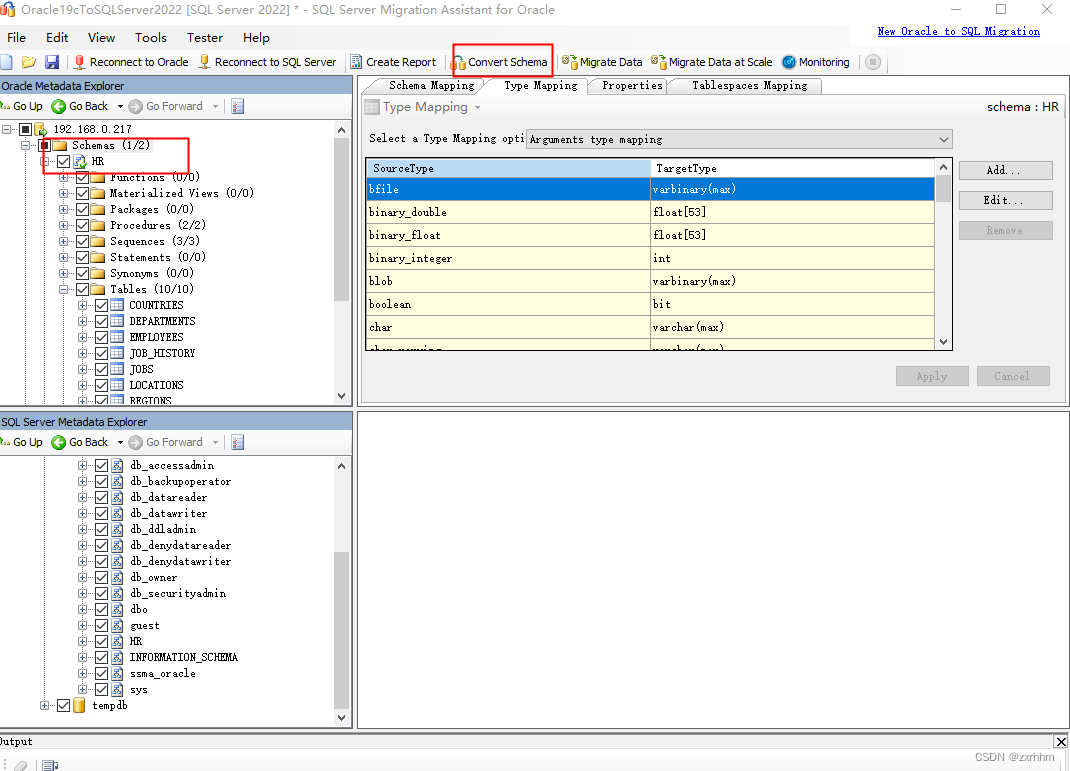
Task: Open New Oracle to SQL Migration link
Action: 958,31
